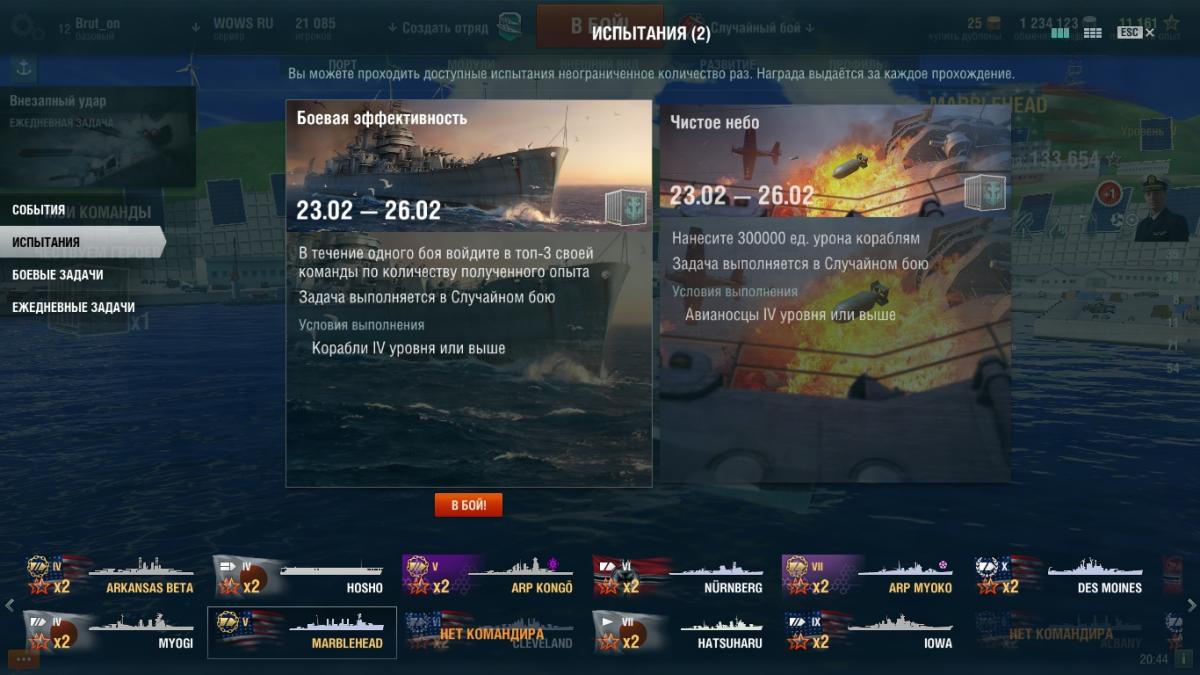
Task: Switch challenges to wide card view
Action: pos(1060,33)
